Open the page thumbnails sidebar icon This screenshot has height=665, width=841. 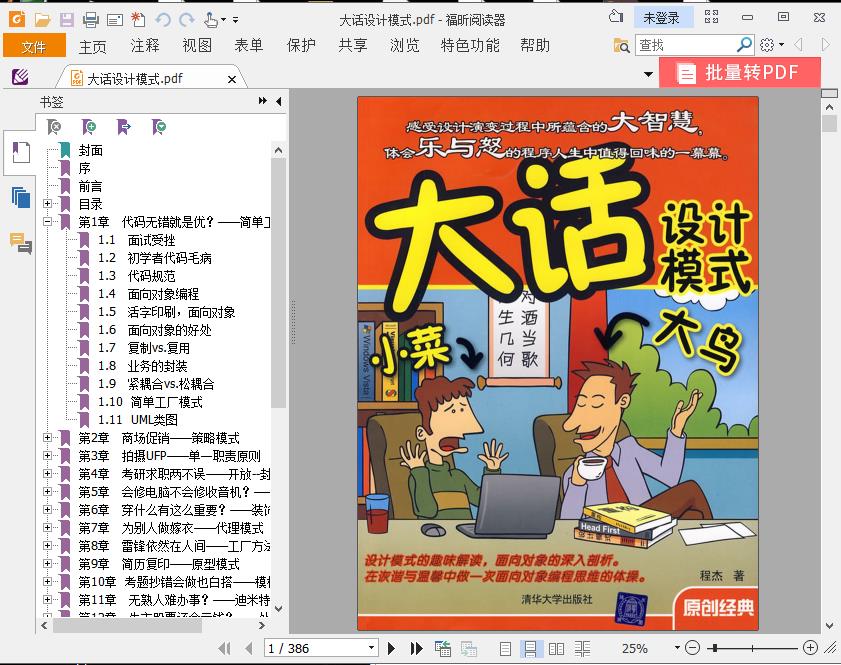(x=21, y=197)
